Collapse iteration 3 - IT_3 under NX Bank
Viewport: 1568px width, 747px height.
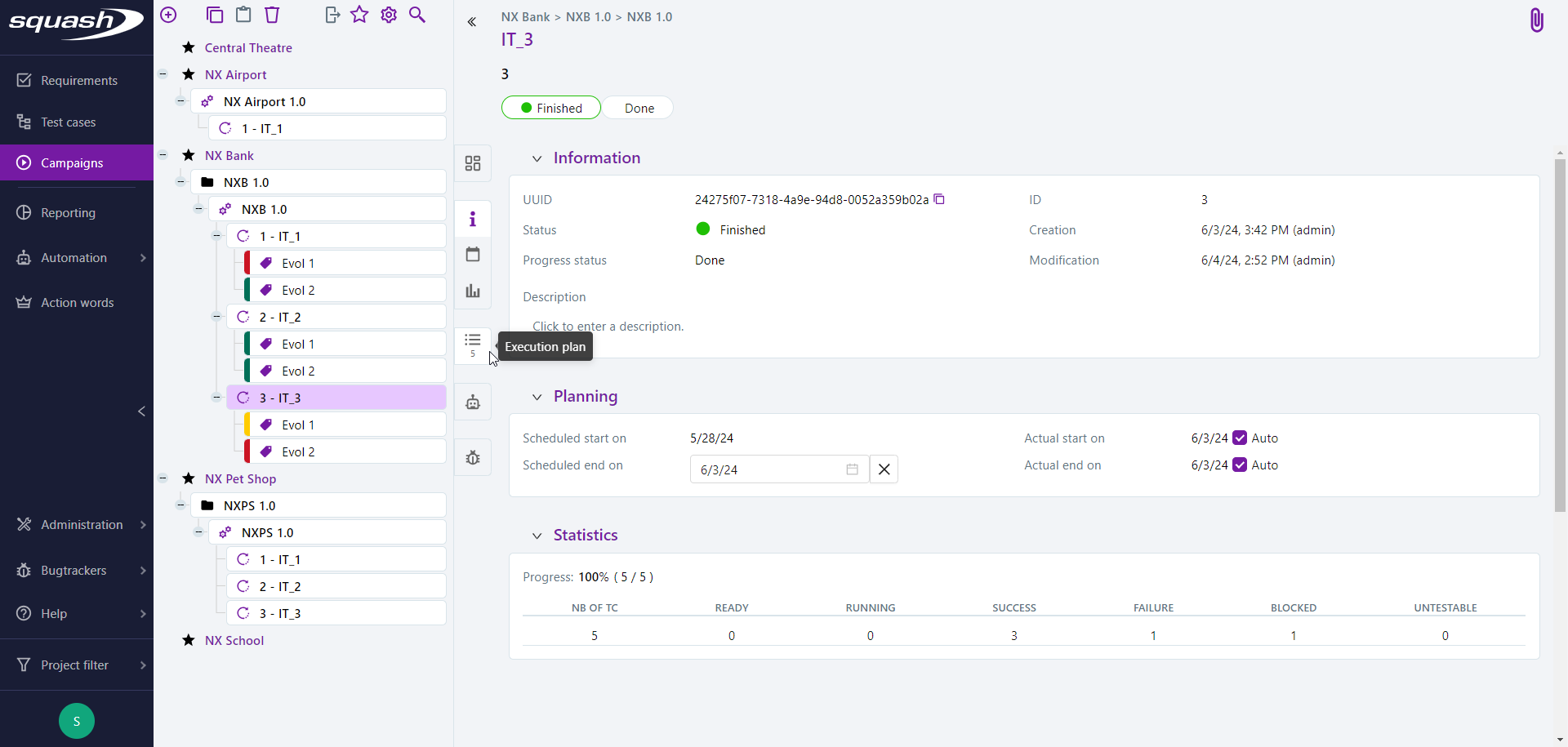click(x=216, y=398)
